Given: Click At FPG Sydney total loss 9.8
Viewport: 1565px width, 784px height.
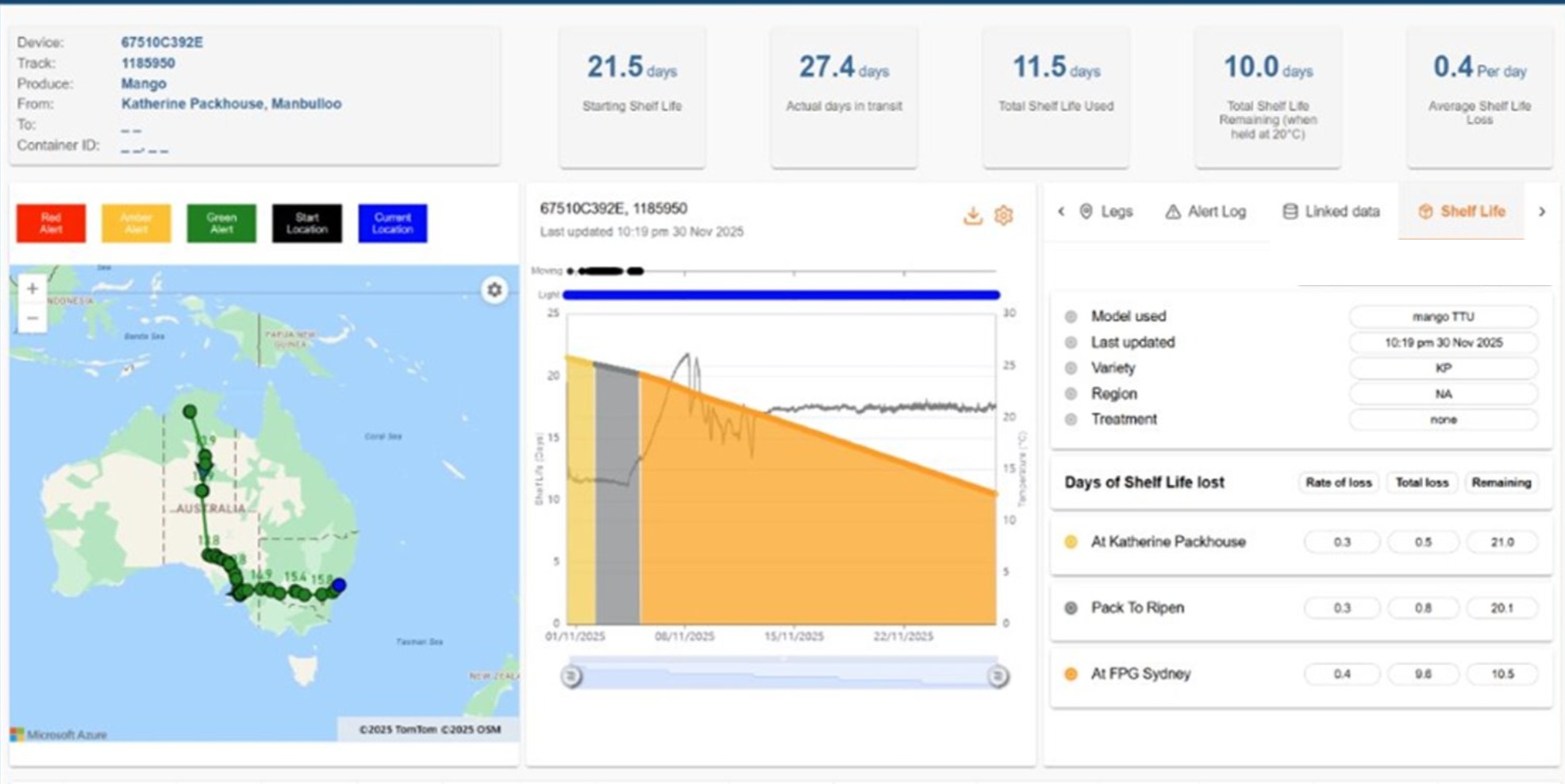Looking at the screenshot, I should [x=1422, y=674].
